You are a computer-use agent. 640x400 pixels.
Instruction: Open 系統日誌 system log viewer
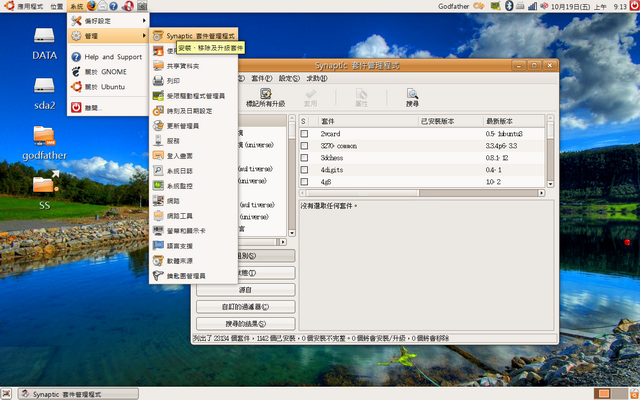[193, 171]
